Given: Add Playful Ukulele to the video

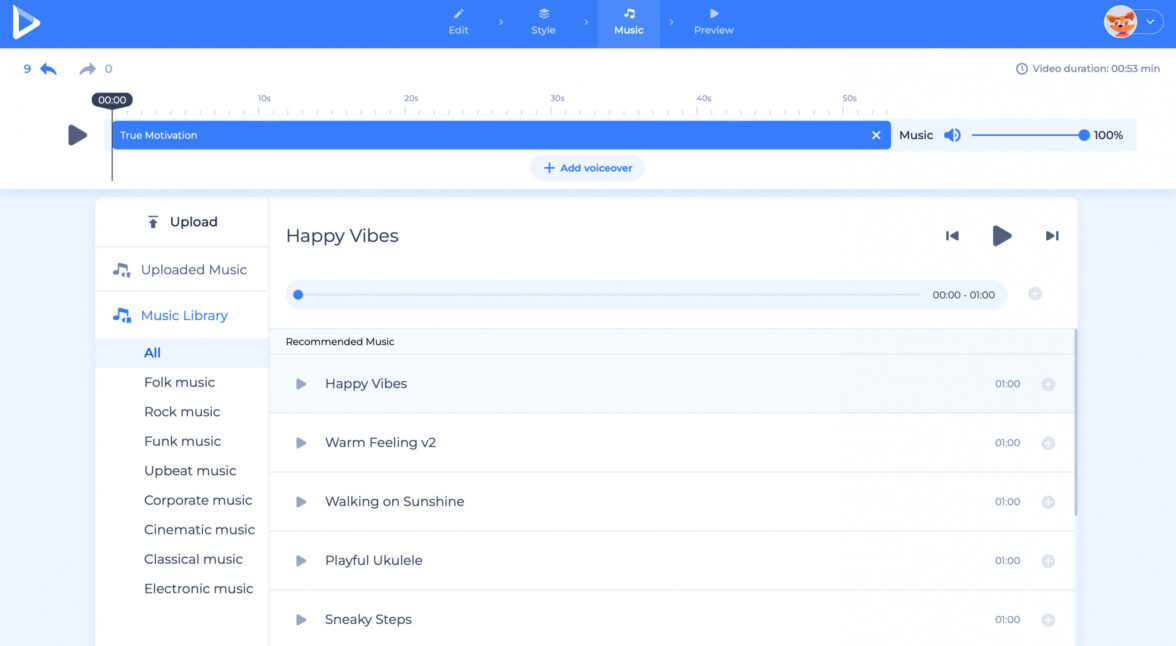Looking at the screenshot, I should [1048, 561].
